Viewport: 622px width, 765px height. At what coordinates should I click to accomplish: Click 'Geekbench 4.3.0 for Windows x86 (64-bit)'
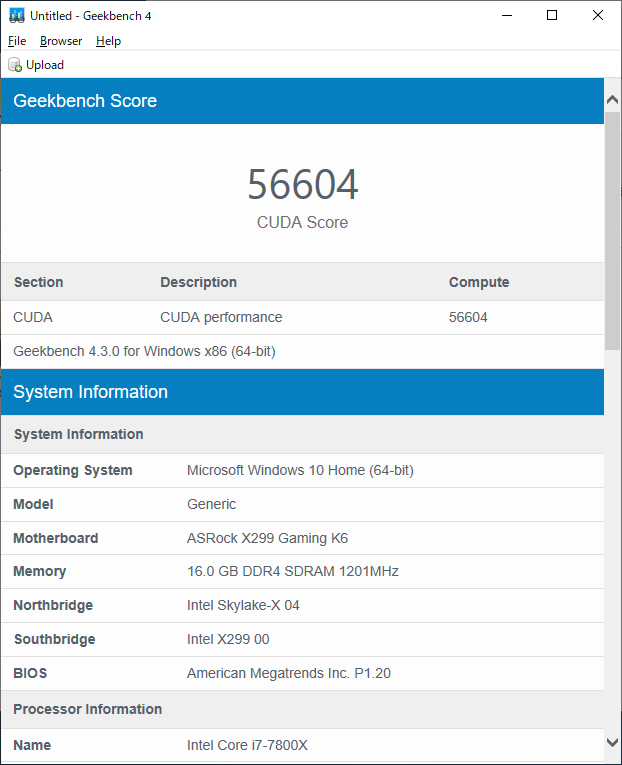point(144,351)
